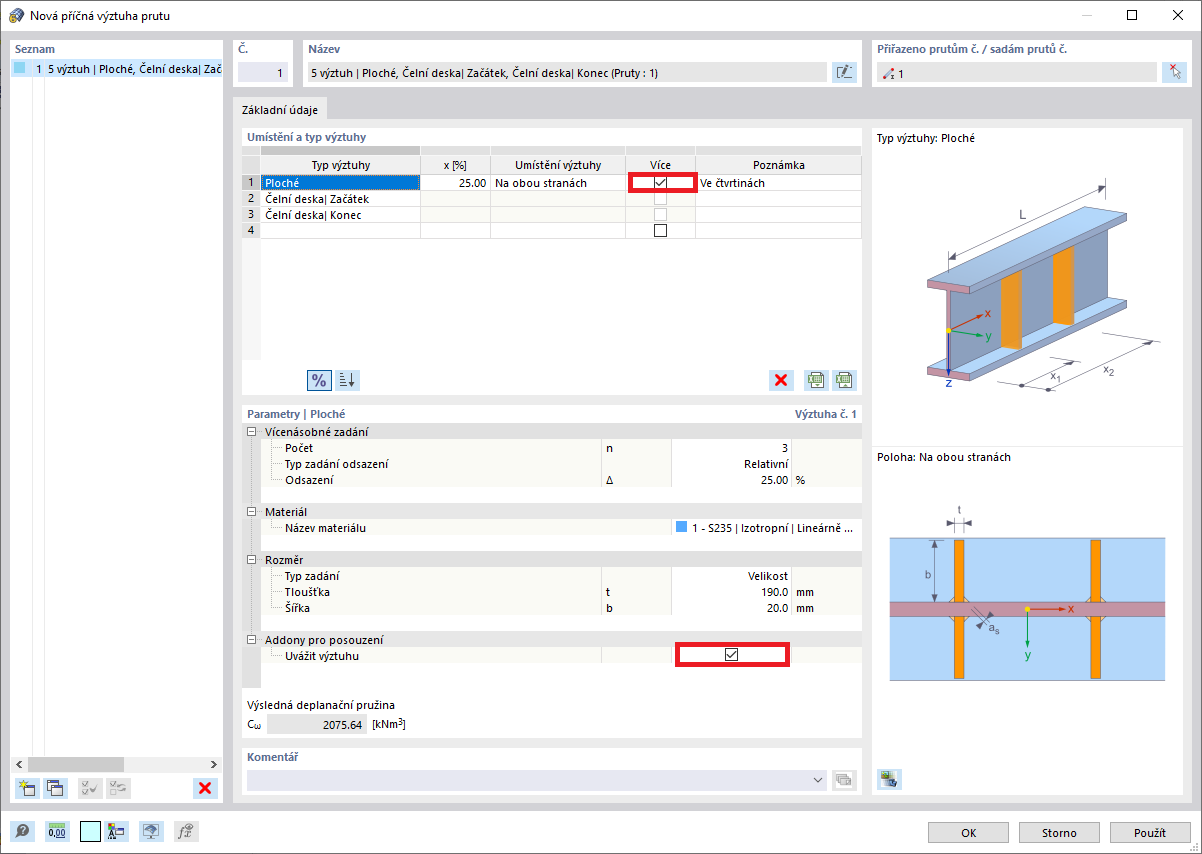
Task: Click the Ve čtvrtinách note cell
Action: point(778,183)
